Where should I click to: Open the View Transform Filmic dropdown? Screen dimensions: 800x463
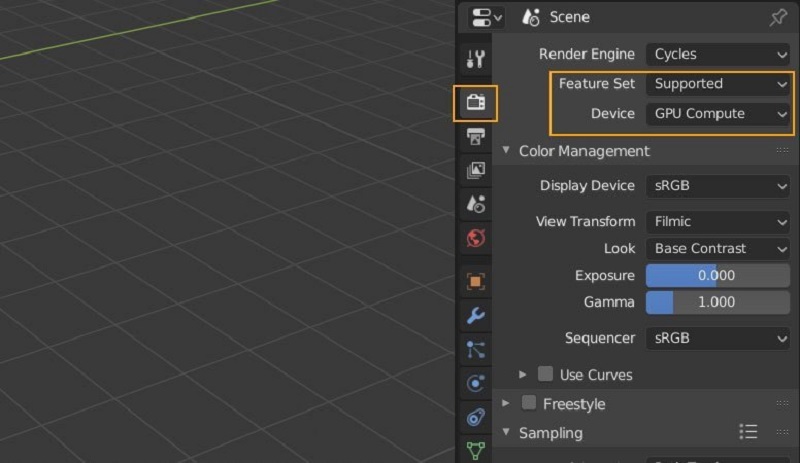pyautogui.click(x=718, y=221)
